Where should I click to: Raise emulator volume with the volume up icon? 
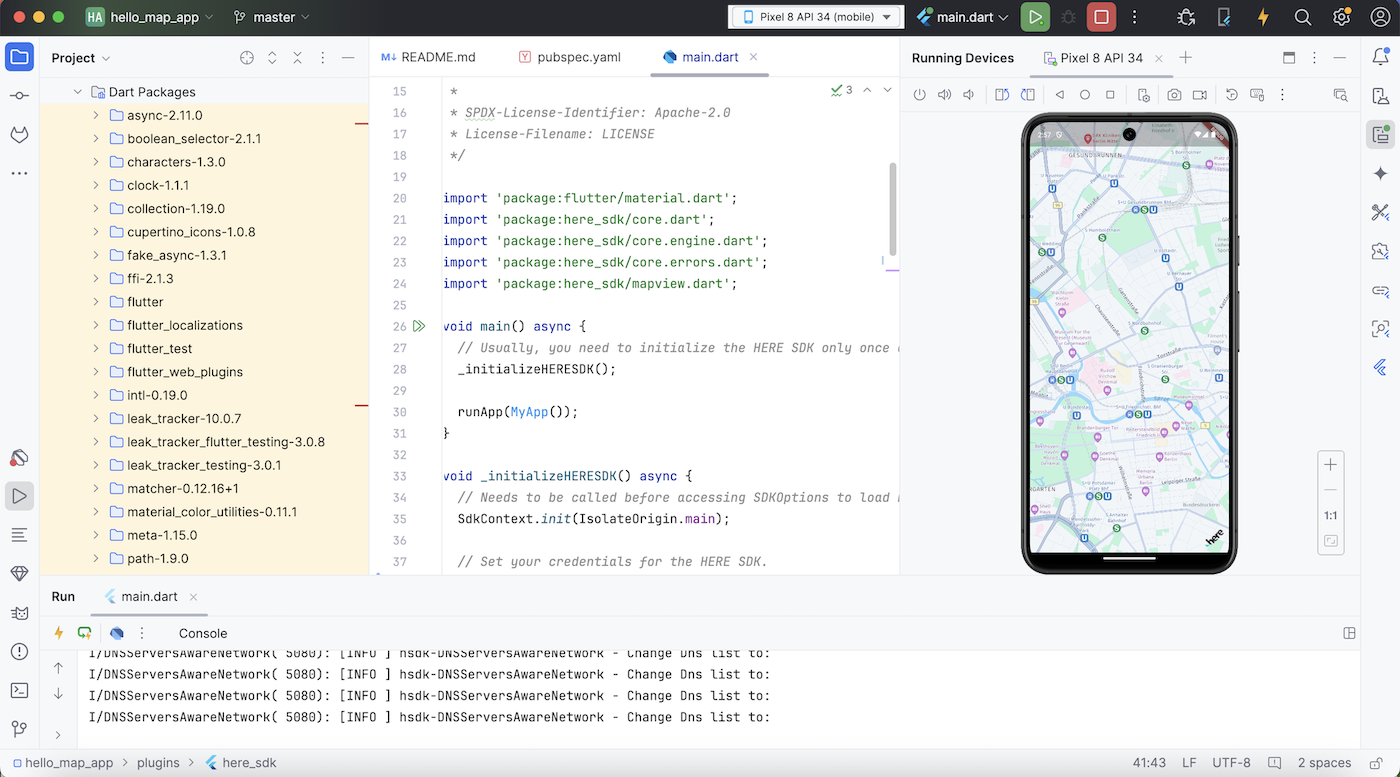945,95
